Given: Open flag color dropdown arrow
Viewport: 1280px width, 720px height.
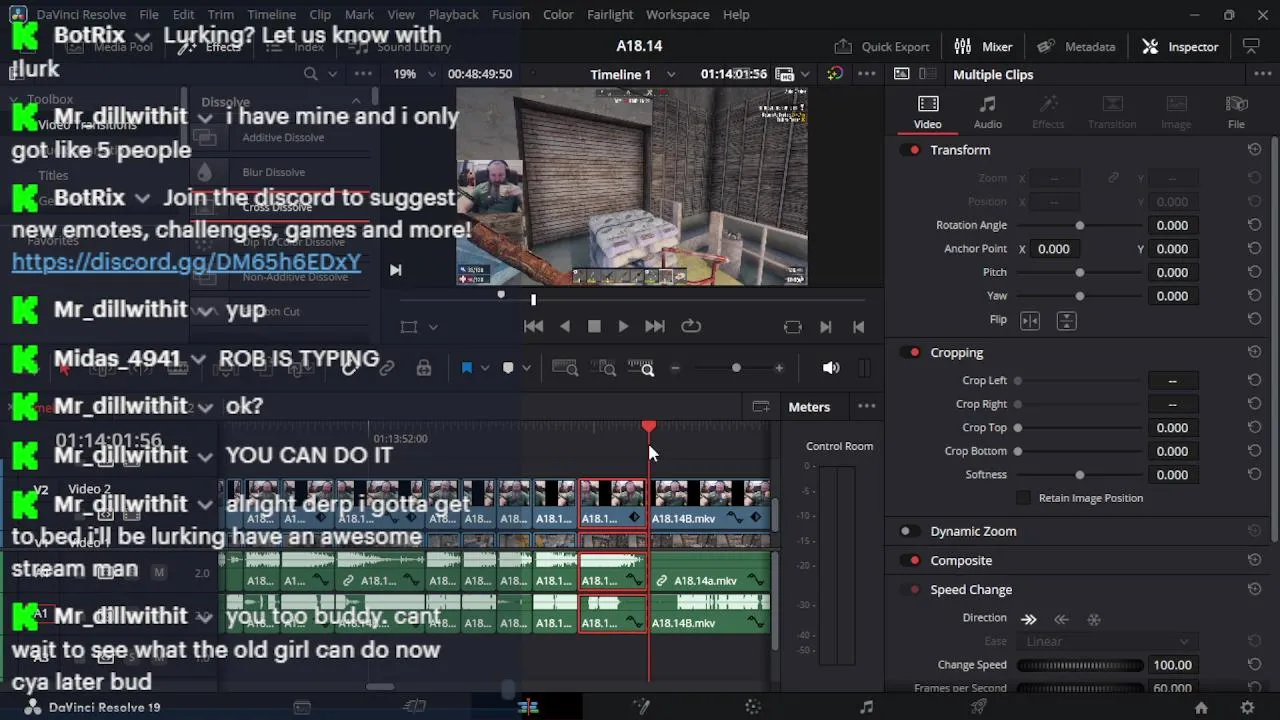Looking at the screenshot, I should (x=485, y=368).
